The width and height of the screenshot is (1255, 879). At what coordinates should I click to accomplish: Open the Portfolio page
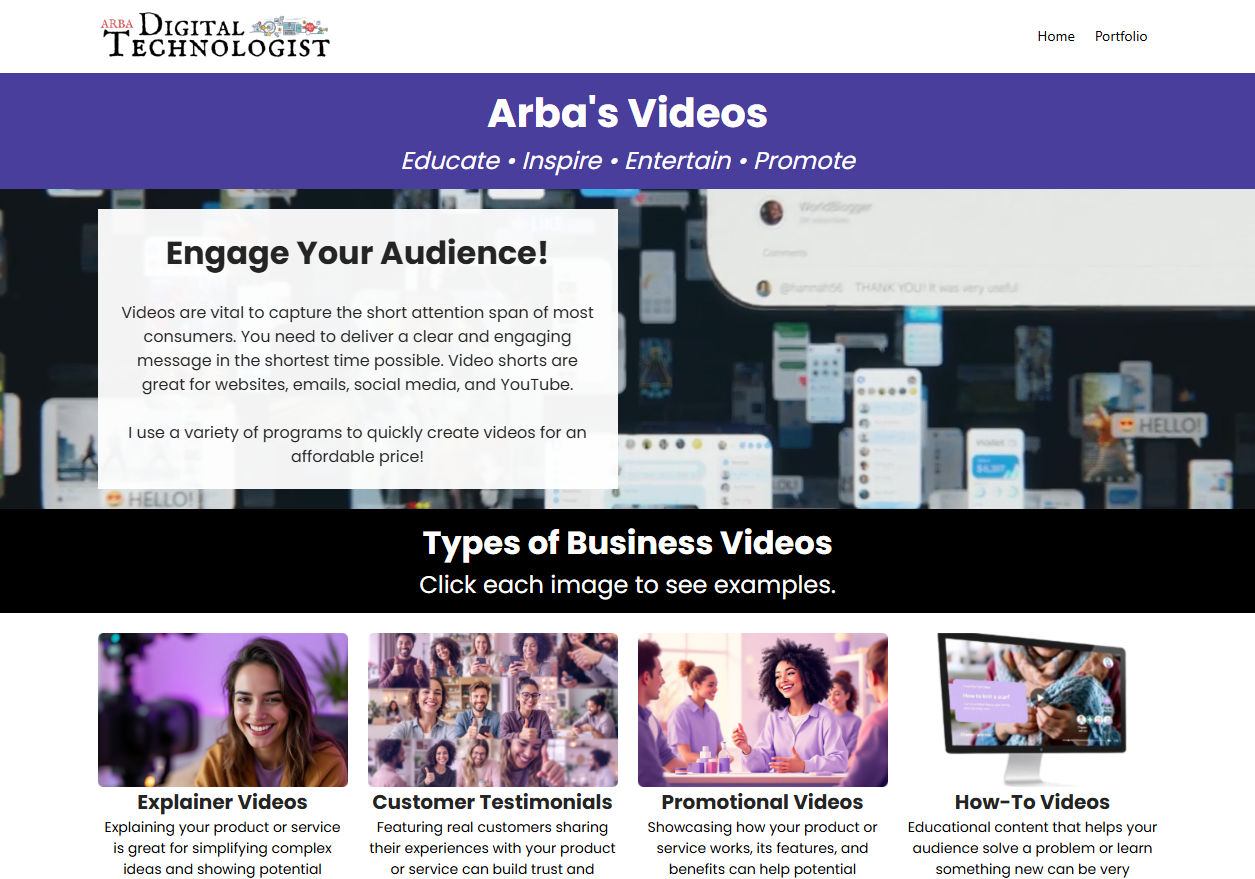point(1121,36)
